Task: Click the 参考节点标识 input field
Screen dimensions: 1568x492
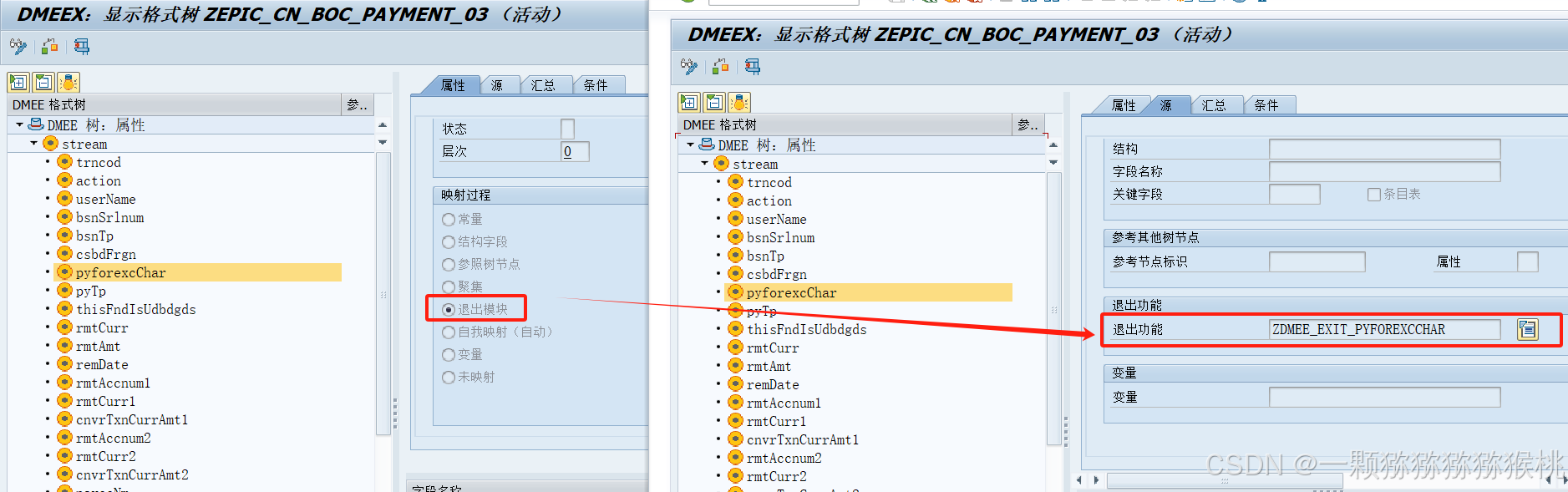Action: [x=1317, y=261]
